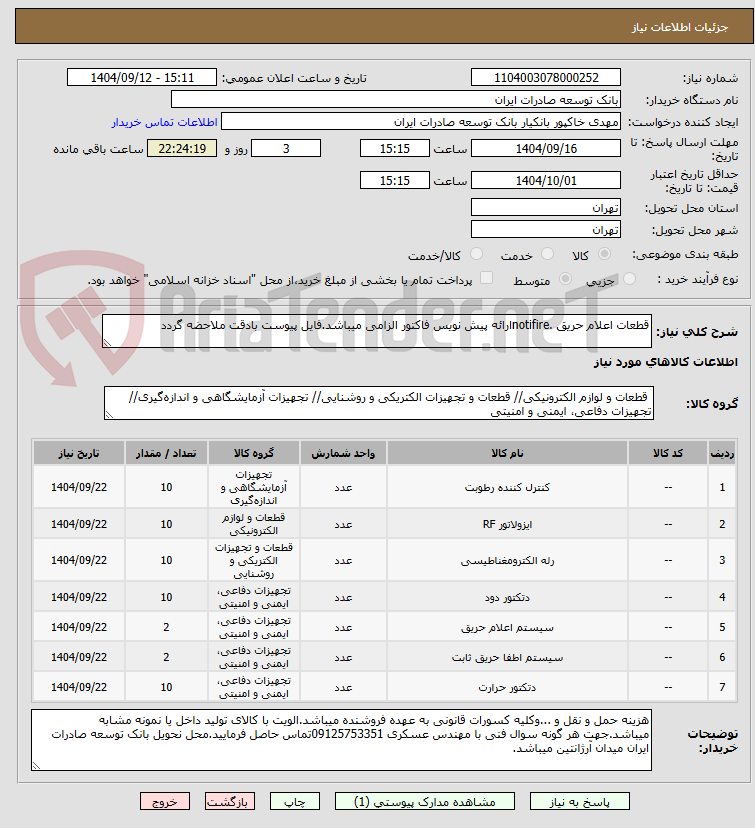This screenshot has width=755, height=828.
Task: Click the date 1404/09/22 in دتکتور حرارت row
Action: pos(79,687)
